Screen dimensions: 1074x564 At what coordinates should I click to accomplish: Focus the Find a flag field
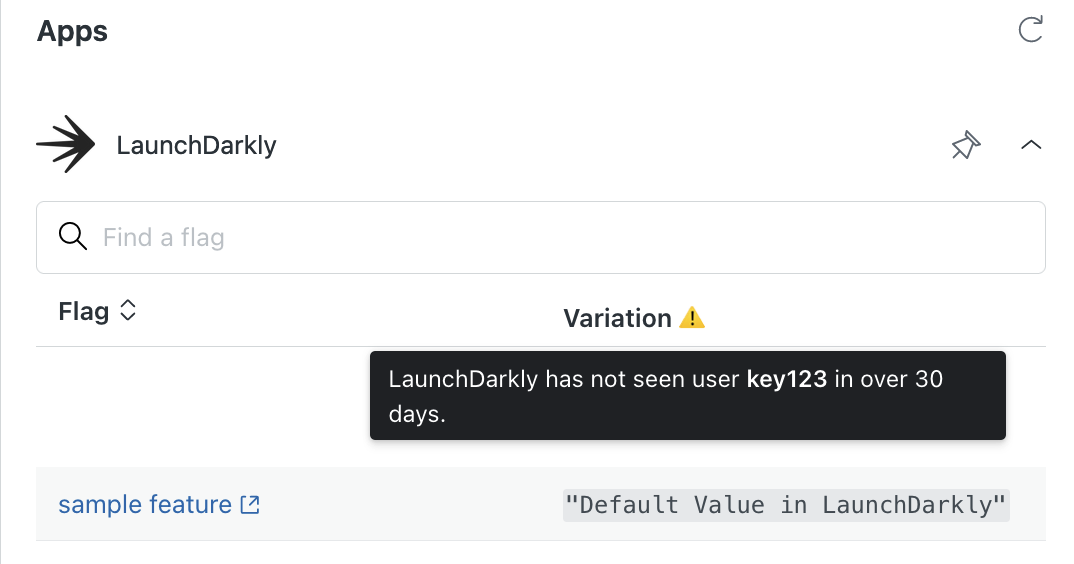(x=540, y=237)
